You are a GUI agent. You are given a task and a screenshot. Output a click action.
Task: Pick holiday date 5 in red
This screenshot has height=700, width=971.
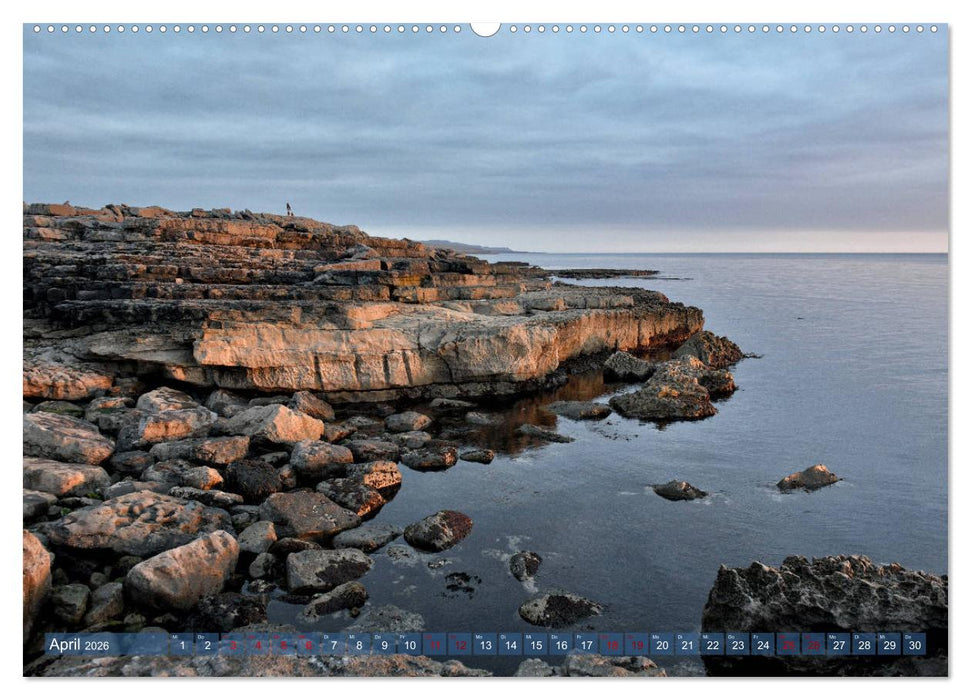(283, 648)
